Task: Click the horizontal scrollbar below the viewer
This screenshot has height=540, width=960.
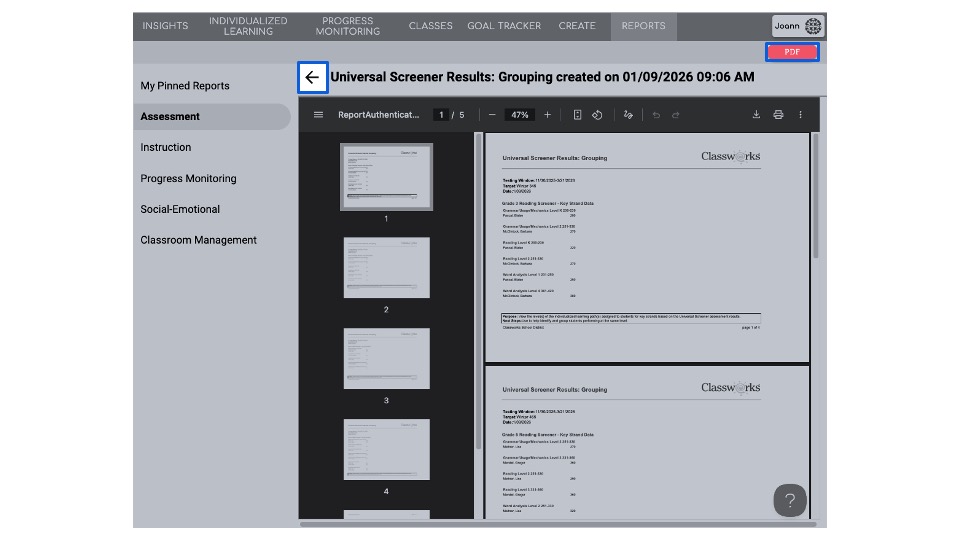Action: [x=558, y=523]
